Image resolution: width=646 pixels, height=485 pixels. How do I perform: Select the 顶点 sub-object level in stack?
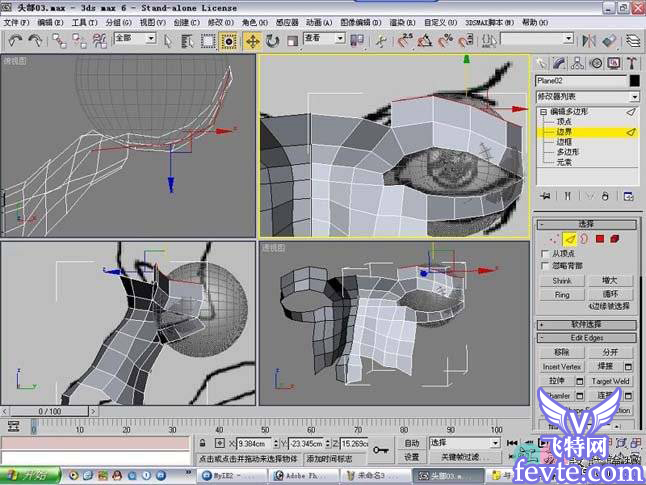point(564,122)
